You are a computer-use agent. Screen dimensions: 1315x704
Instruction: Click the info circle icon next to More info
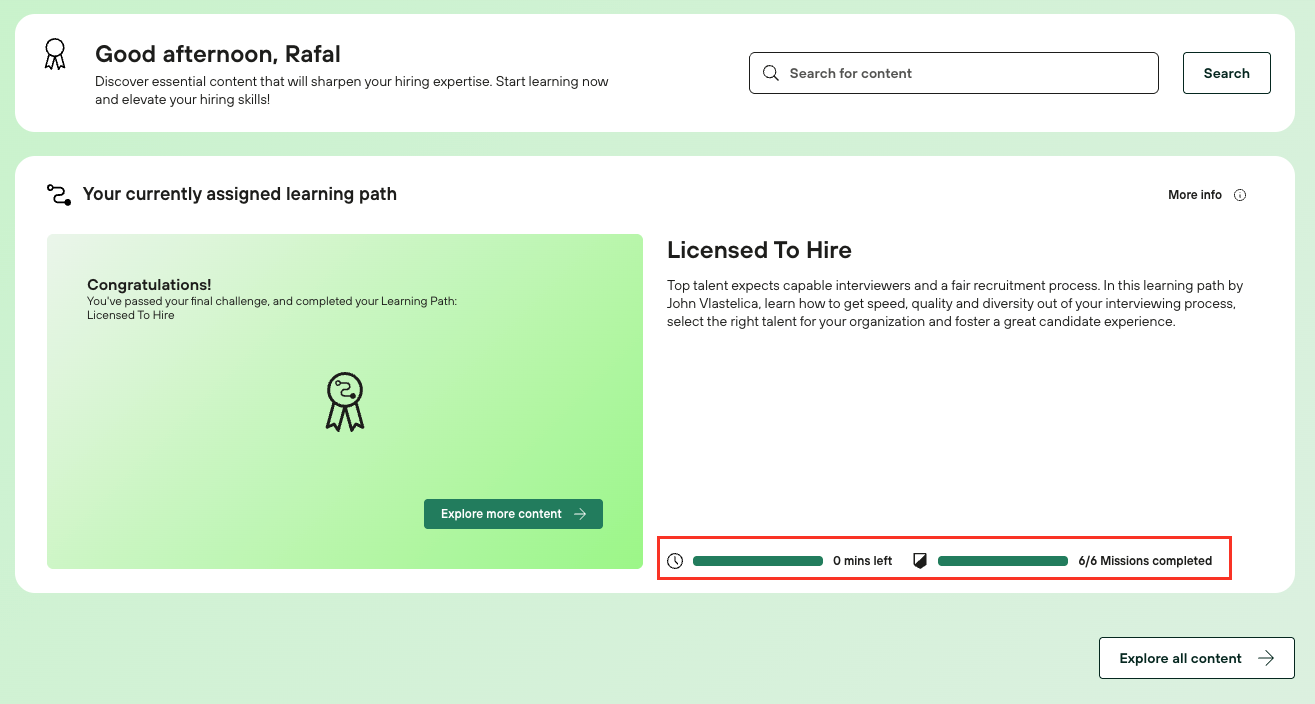[x=1240, y=195]
